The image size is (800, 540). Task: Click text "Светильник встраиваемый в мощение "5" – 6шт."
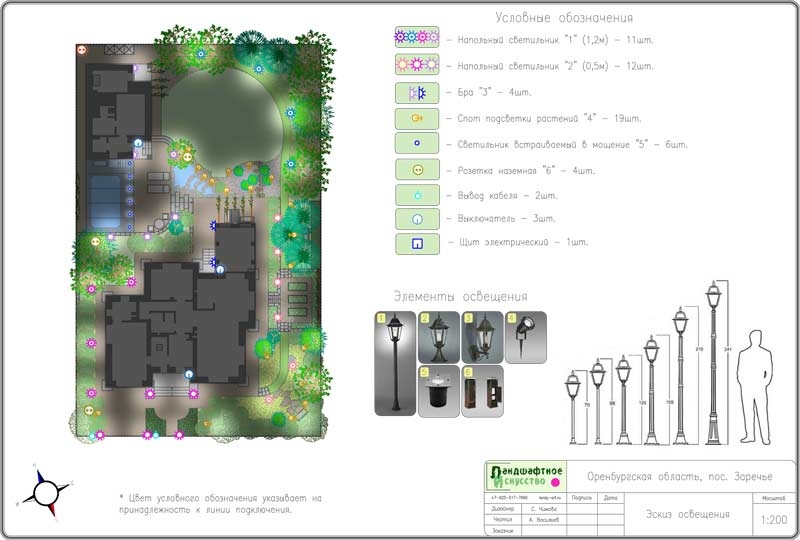(x=572, y=144)
